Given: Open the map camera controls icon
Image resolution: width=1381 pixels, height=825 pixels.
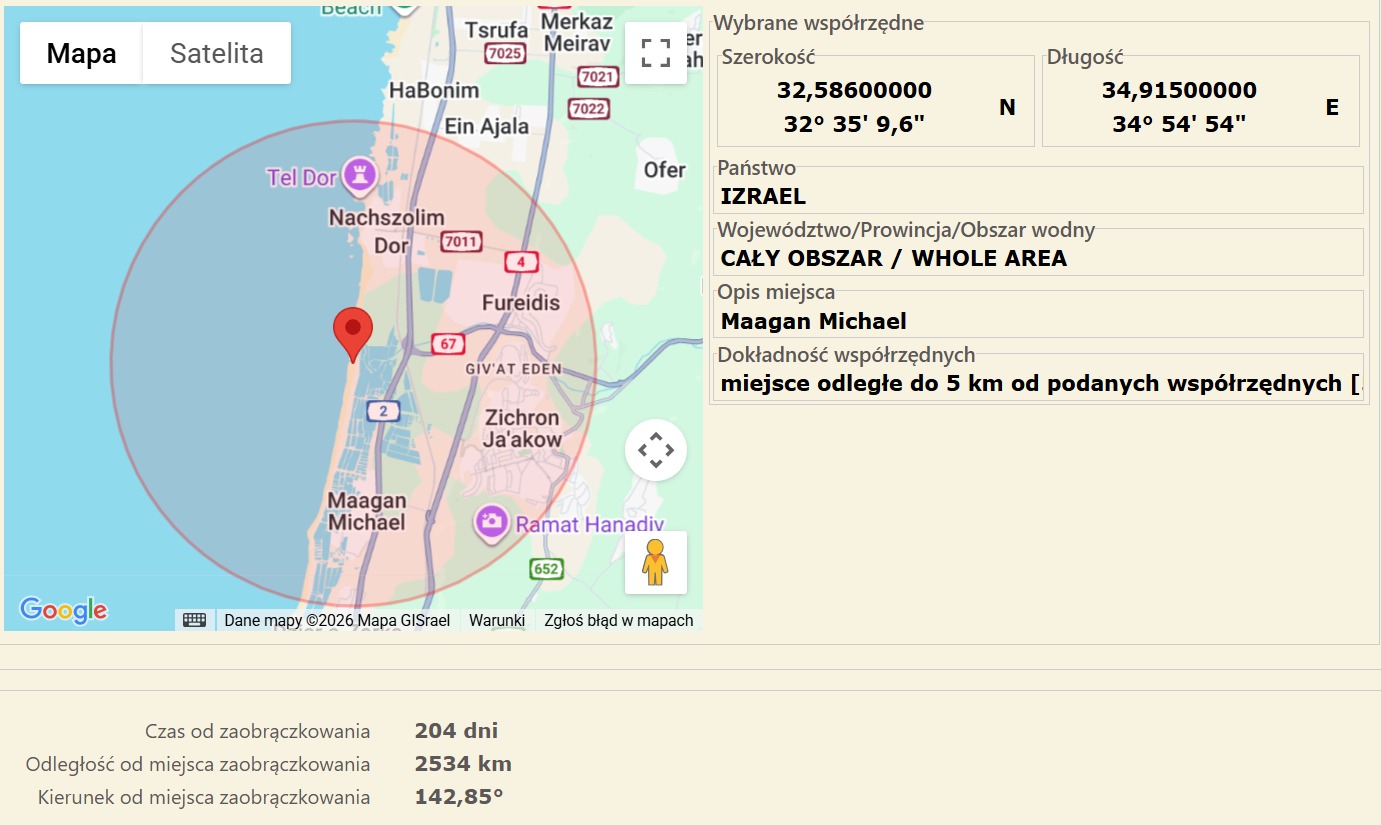Looking at the screenshot, I should tap(655, 450).
